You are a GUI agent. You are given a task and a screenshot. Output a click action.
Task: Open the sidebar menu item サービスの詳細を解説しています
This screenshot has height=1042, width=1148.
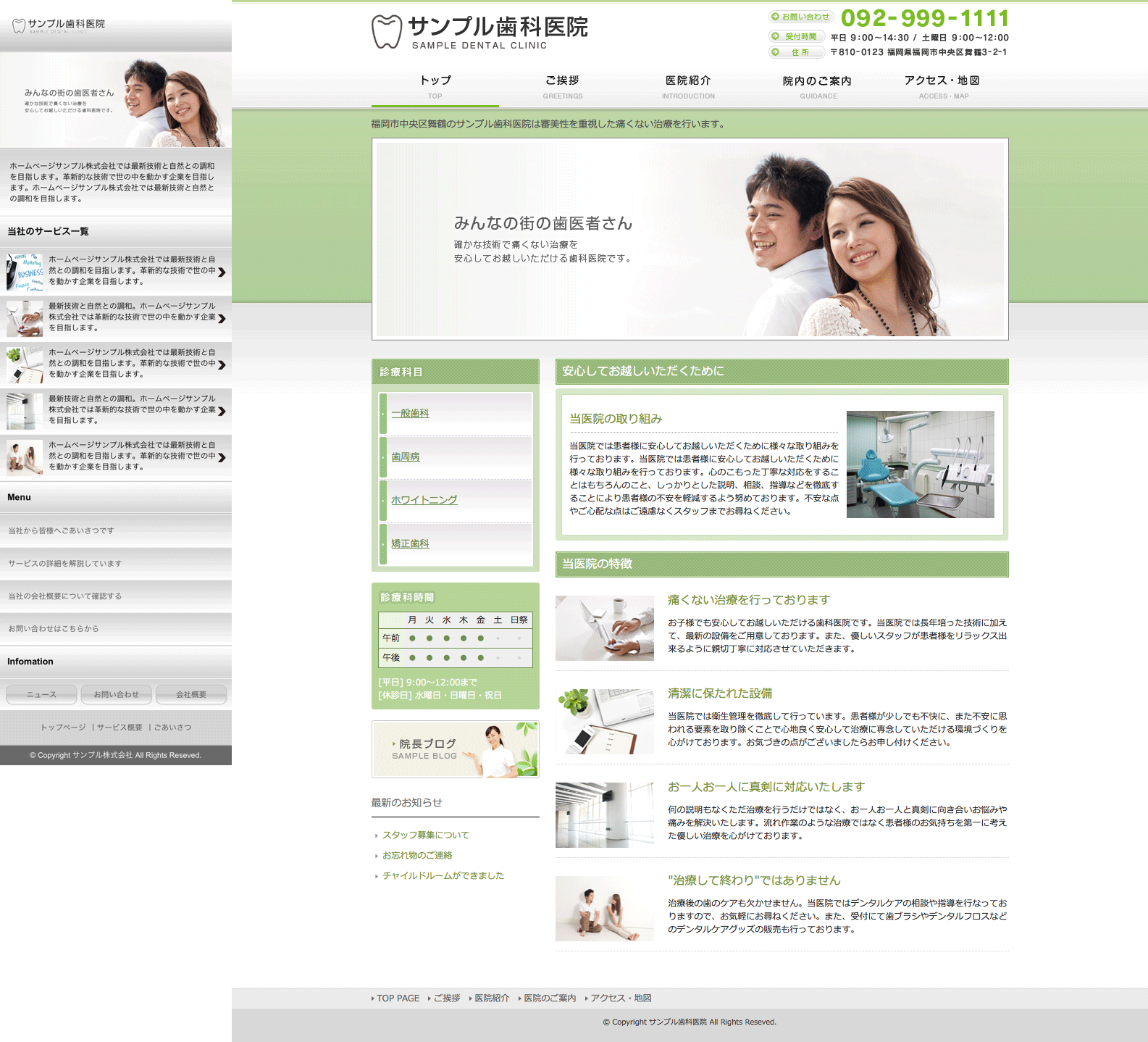click(65, 564)
